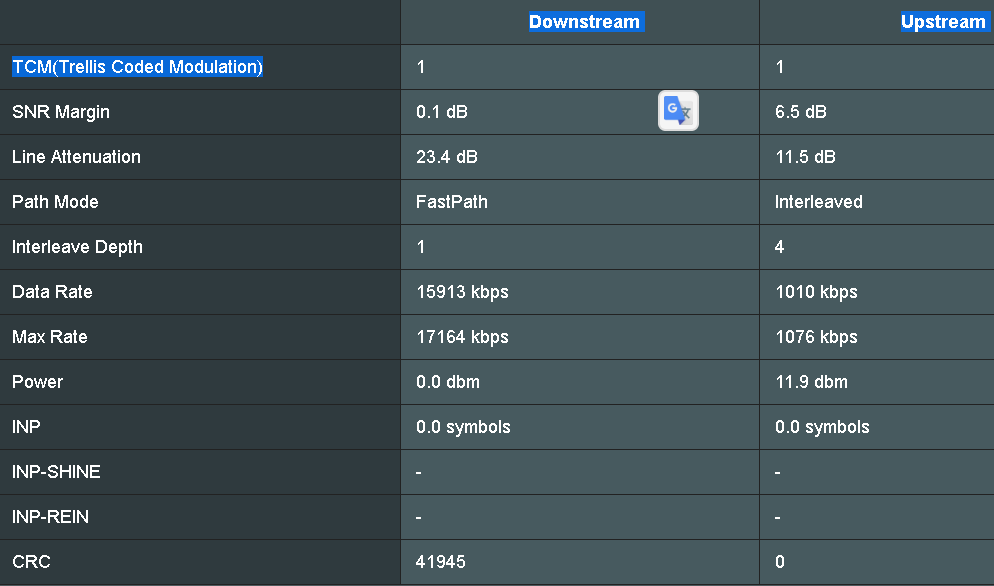Click the upstream SNR Margin 6.5 dB value

coord(800,112)
